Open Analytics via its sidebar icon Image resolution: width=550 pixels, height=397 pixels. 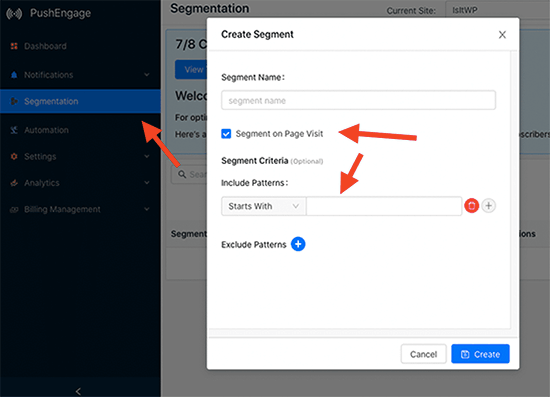14,183
